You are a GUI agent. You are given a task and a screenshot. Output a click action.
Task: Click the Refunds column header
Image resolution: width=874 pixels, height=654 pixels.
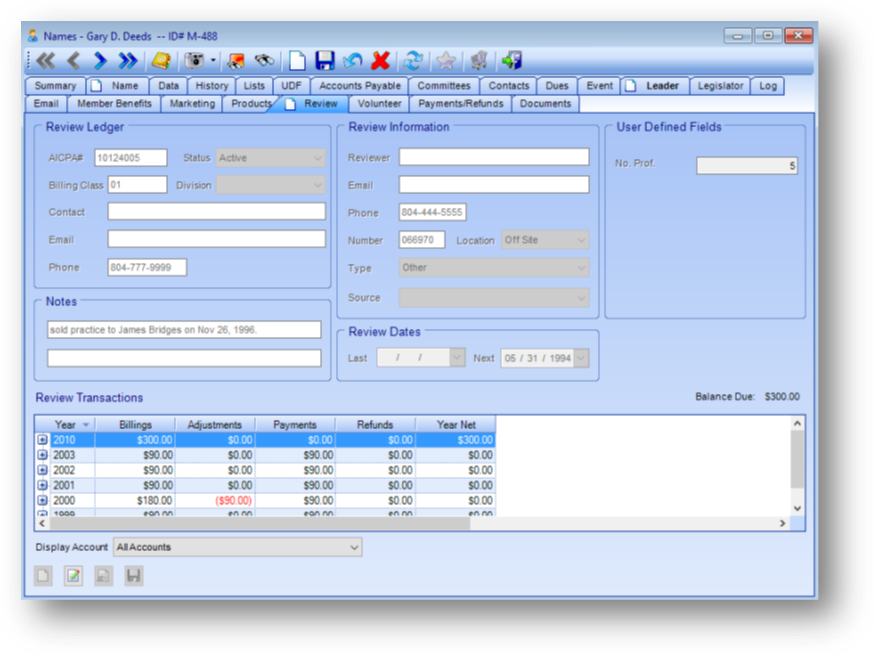click(376, 425)
